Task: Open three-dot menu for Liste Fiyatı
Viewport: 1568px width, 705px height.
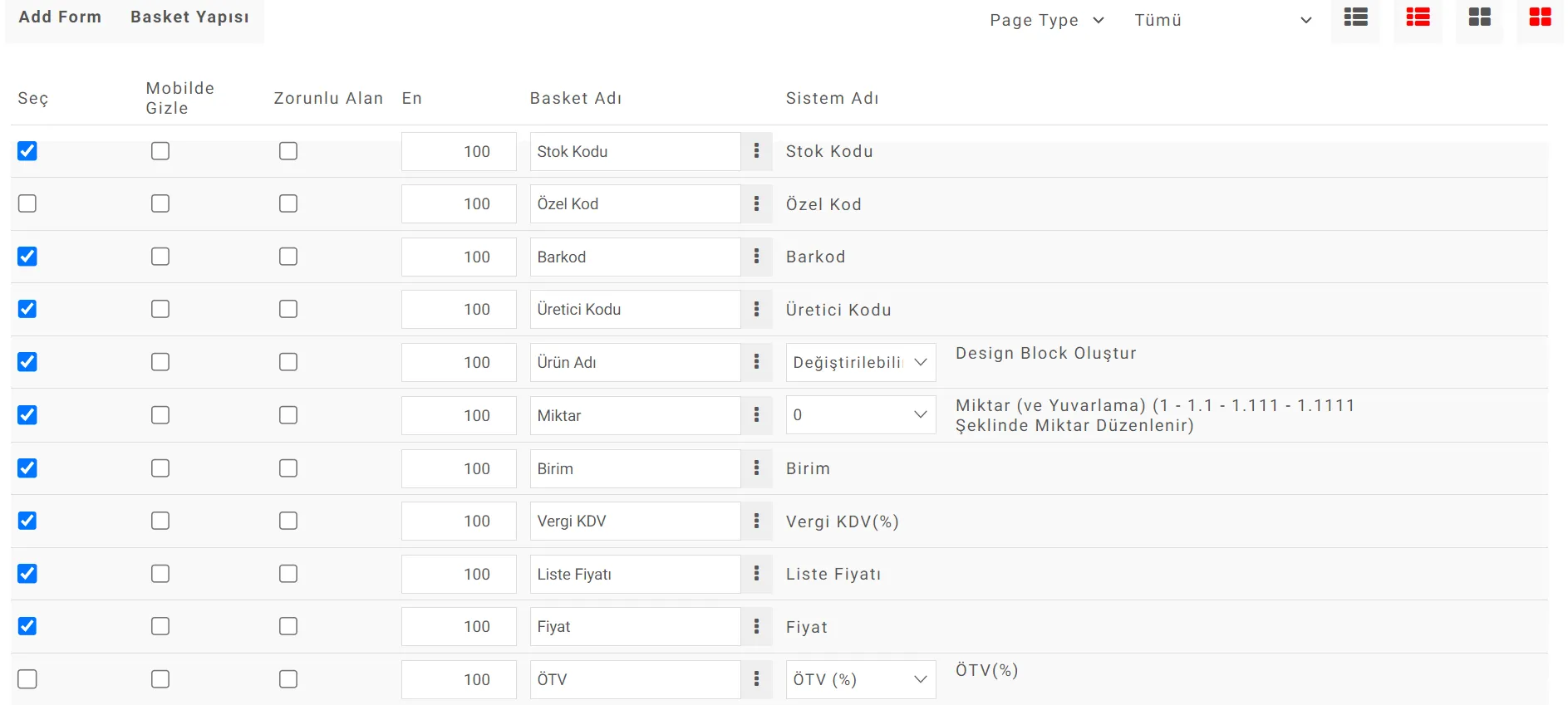Action: (x=756, y=574)
